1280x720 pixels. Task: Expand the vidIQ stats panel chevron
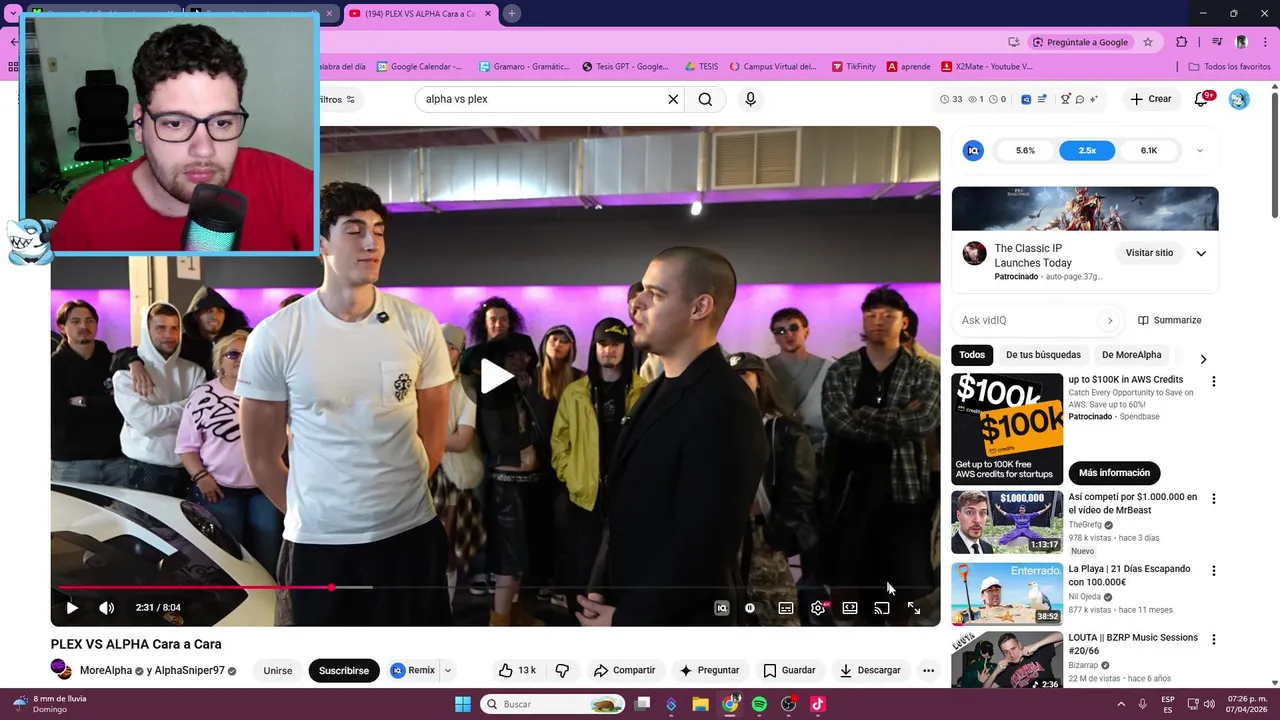tap(1200, 151)
